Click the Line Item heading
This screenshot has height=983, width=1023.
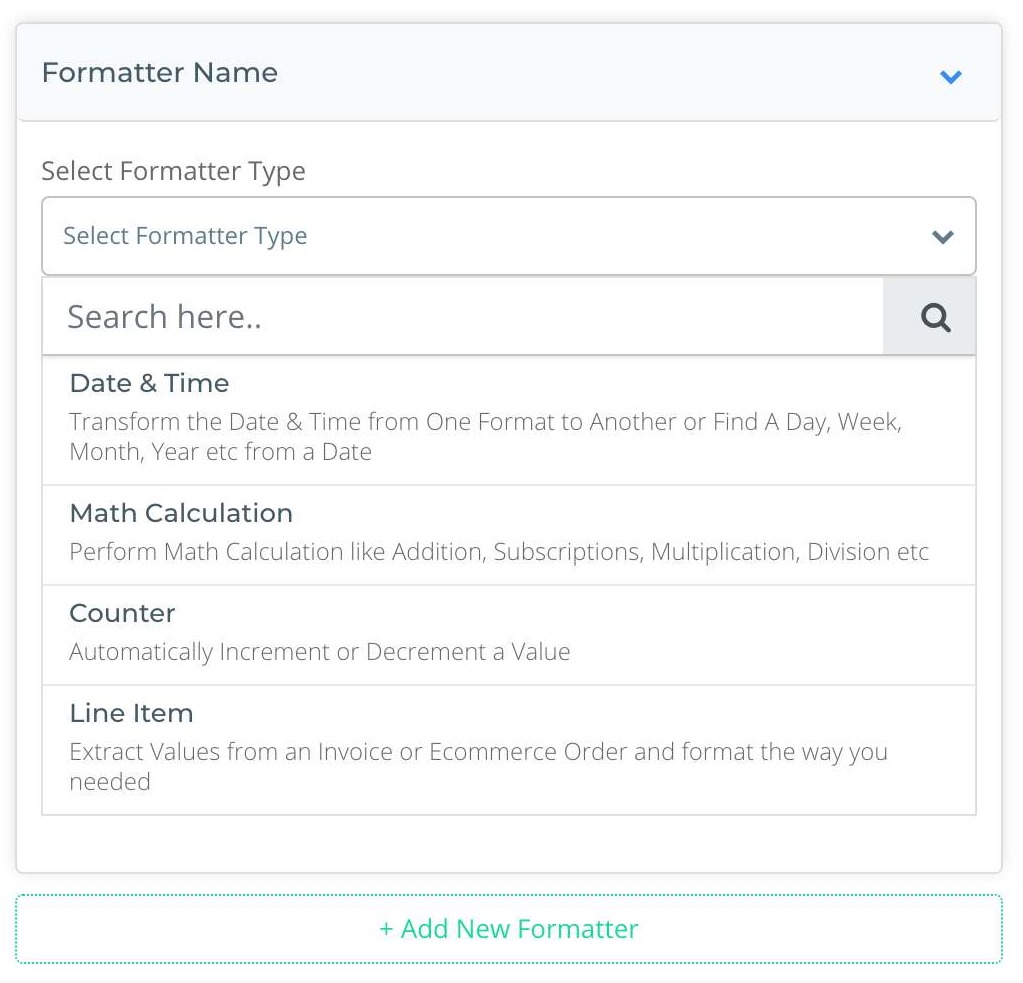point(131,713)
